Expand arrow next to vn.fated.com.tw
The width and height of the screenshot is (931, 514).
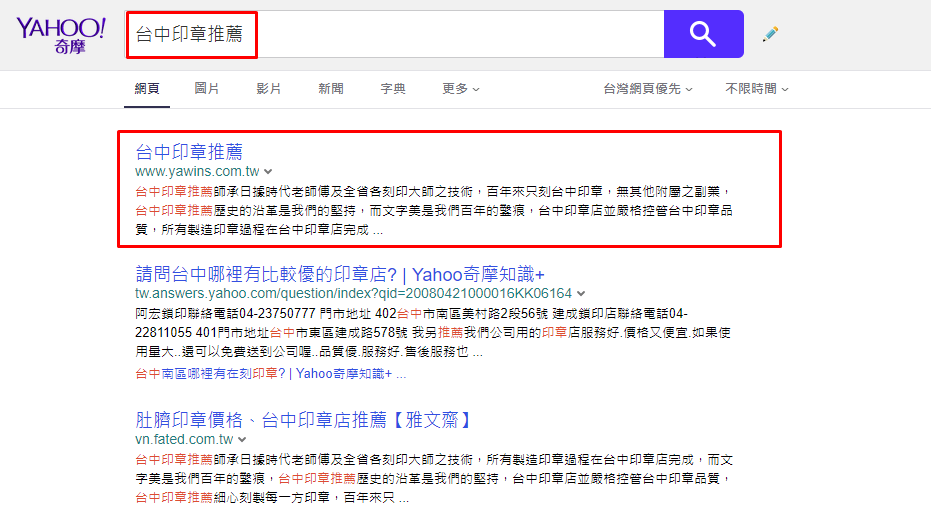242,440
